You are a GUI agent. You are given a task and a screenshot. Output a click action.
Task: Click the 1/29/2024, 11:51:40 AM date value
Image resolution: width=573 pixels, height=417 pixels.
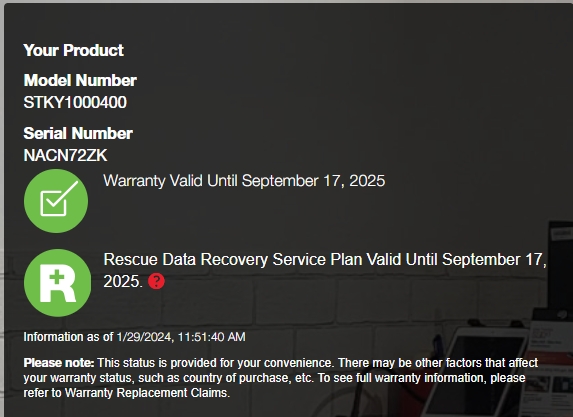point(181,337)
